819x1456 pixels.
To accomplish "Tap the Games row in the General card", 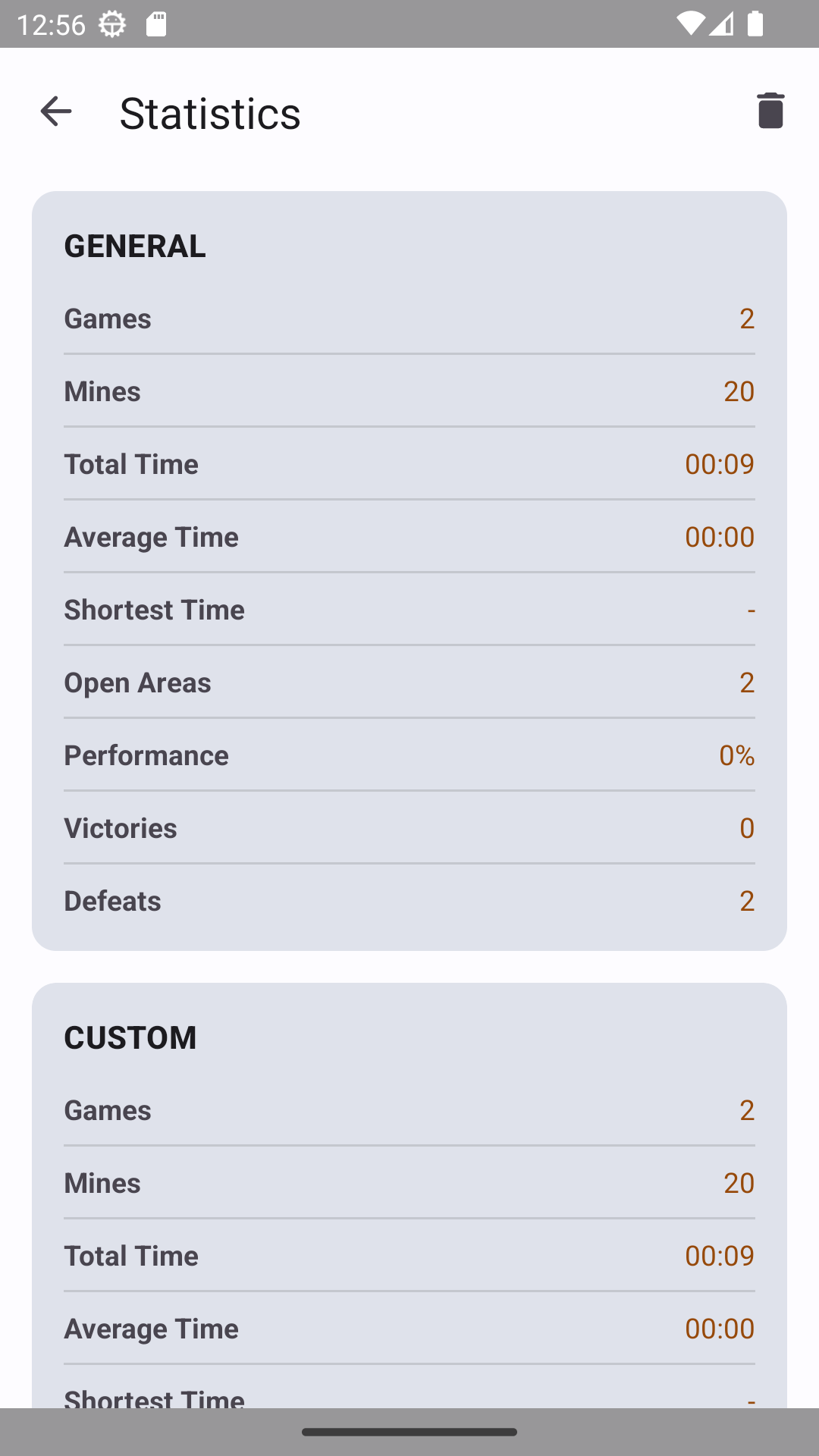I will tap(409, 318).
